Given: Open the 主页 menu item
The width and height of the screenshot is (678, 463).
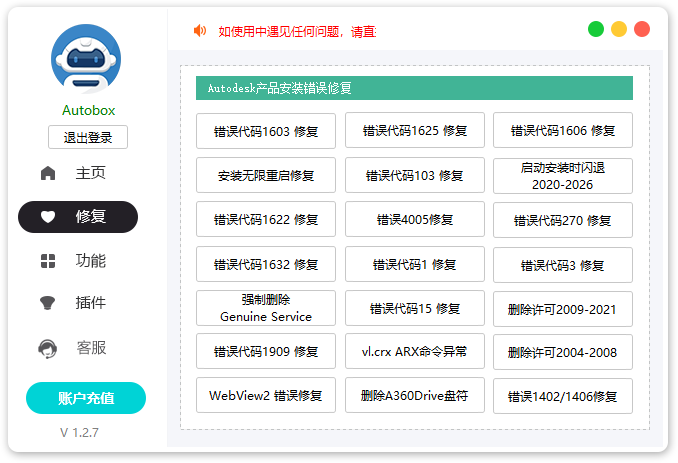Looking at the screenshot, I should [x=90, y=173].
